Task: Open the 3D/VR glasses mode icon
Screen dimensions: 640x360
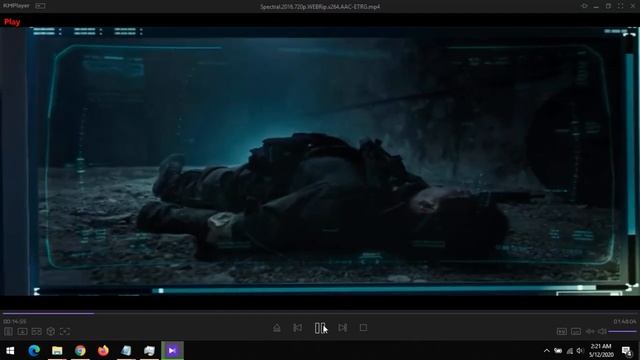Action: 36,331
